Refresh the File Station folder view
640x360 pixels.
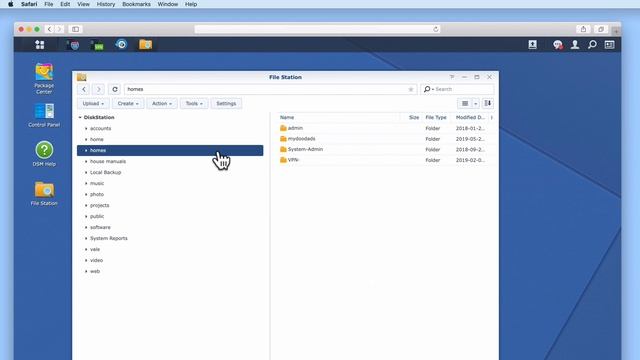point(115,89)
